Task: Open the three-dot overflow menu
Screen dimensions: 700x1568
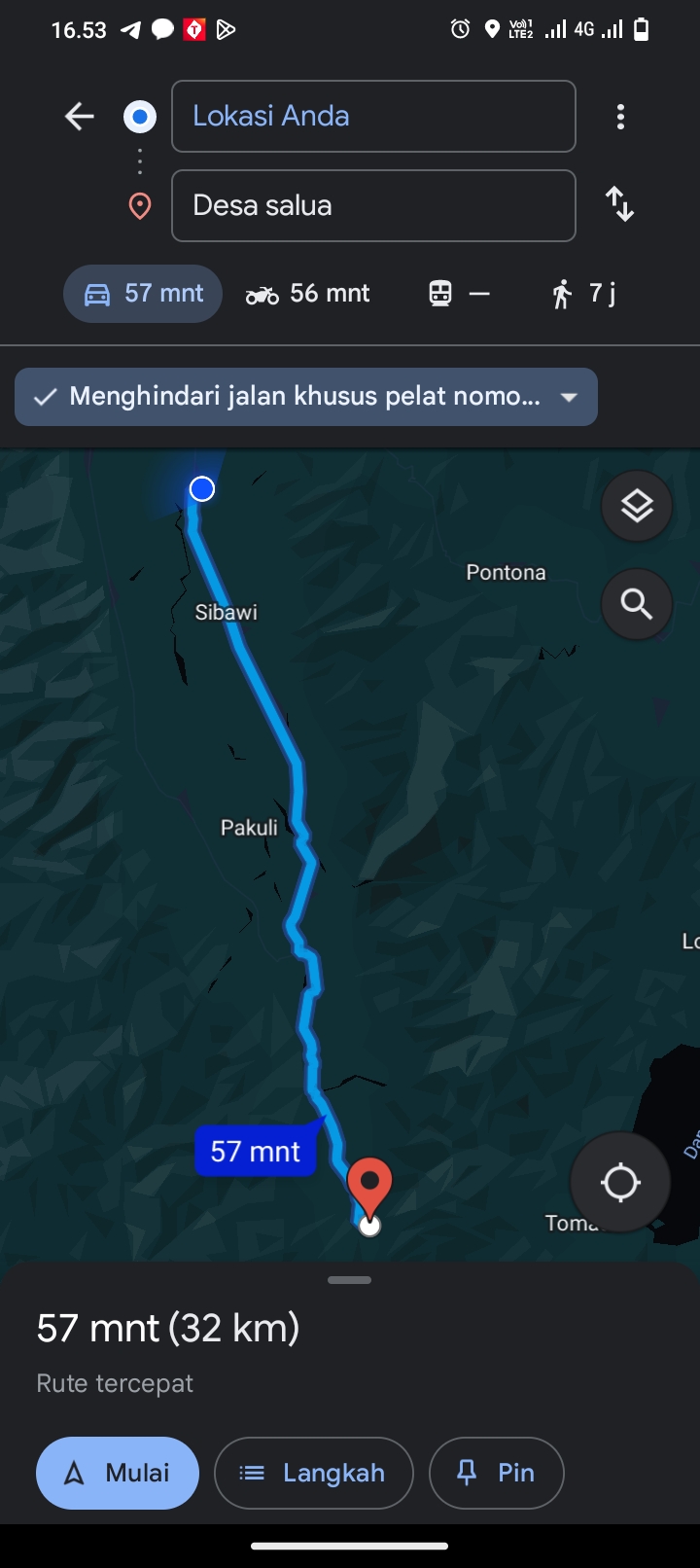Action: click(x=620, y=117)
